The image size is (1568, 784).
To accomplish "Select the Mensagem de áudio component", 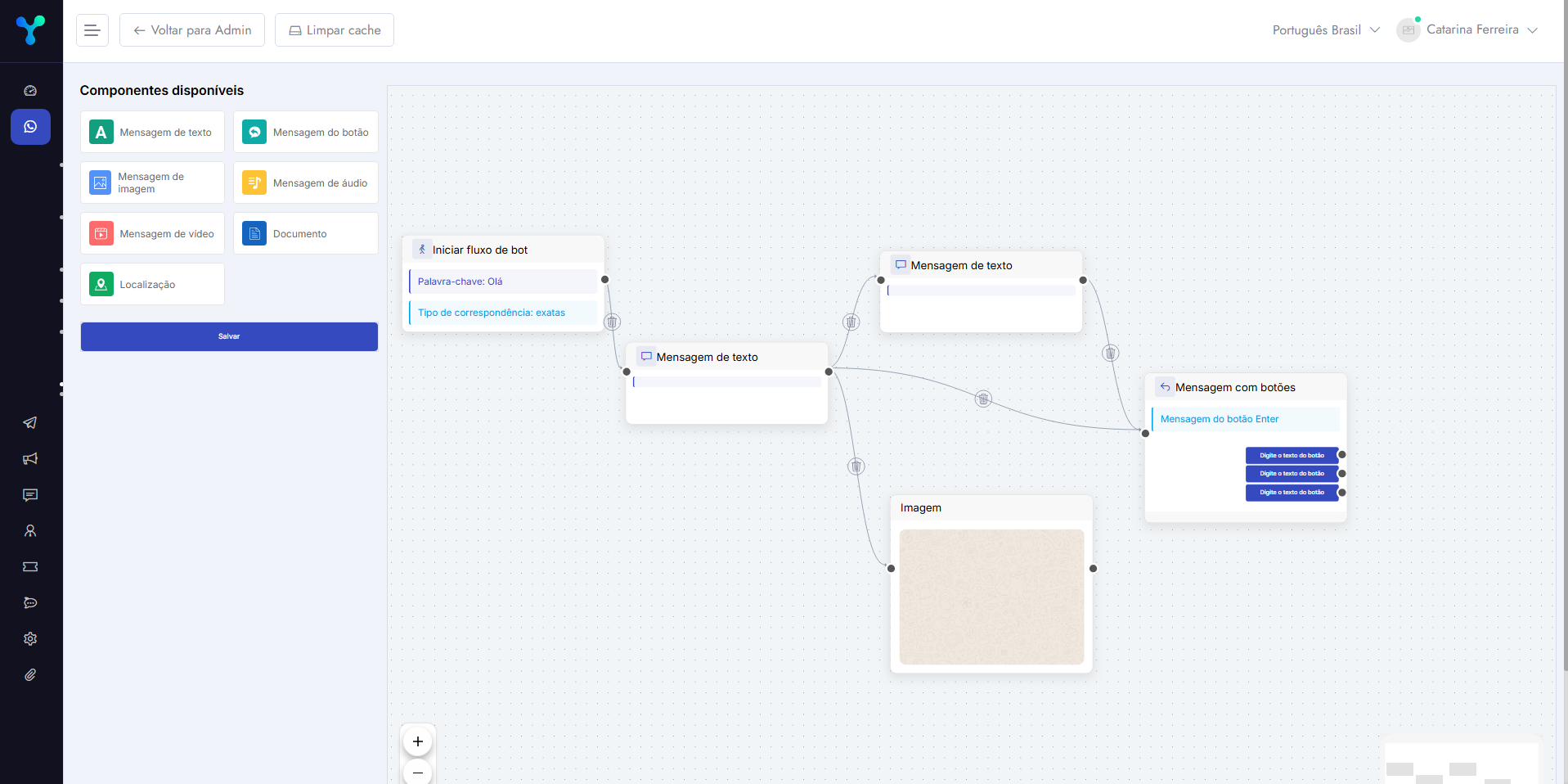I will (x=306, y=183).
